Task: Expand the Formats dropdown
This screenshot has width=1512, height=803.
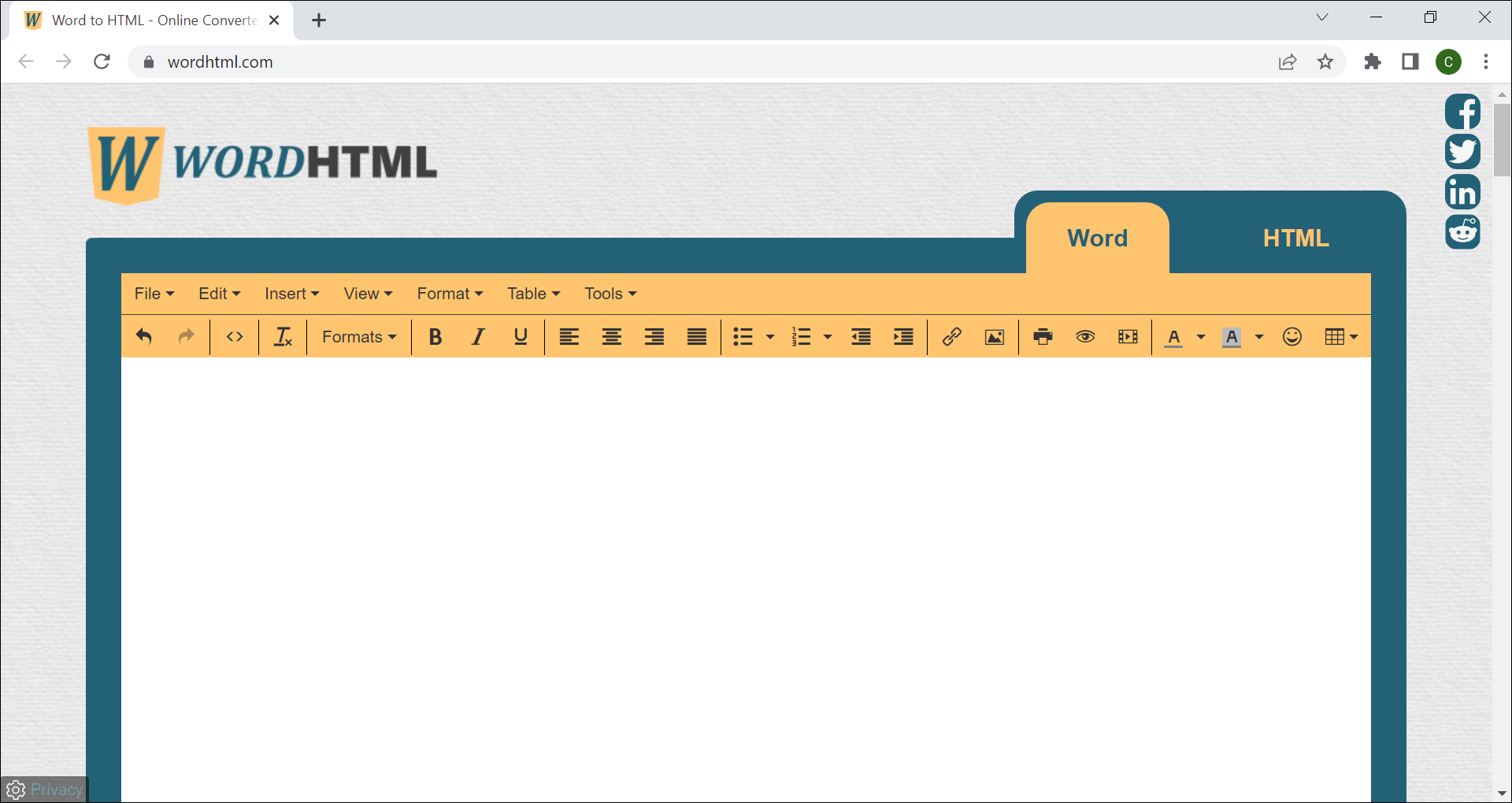Action: [x=359, y=337]
